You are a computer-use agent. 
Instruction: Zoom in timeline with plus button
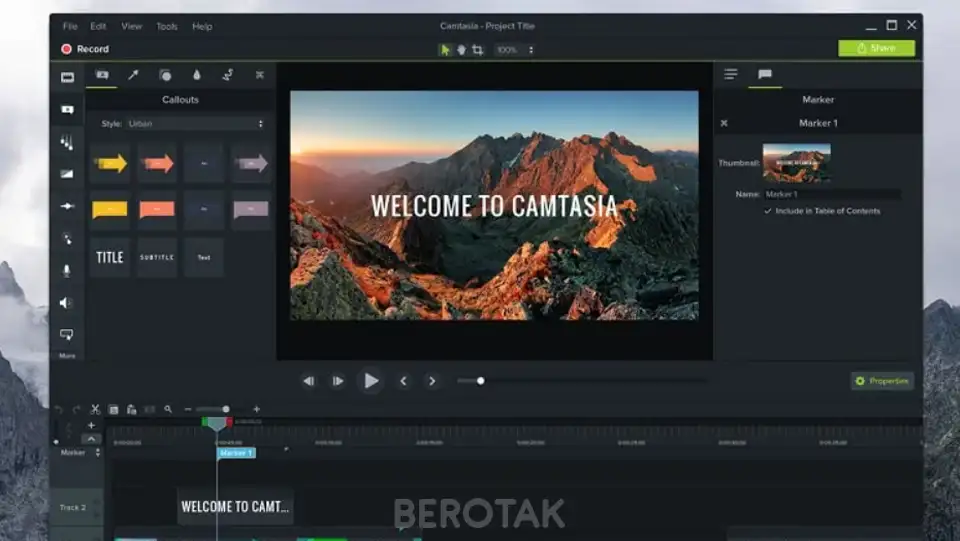pyautogui.click(x=257, y=409)
